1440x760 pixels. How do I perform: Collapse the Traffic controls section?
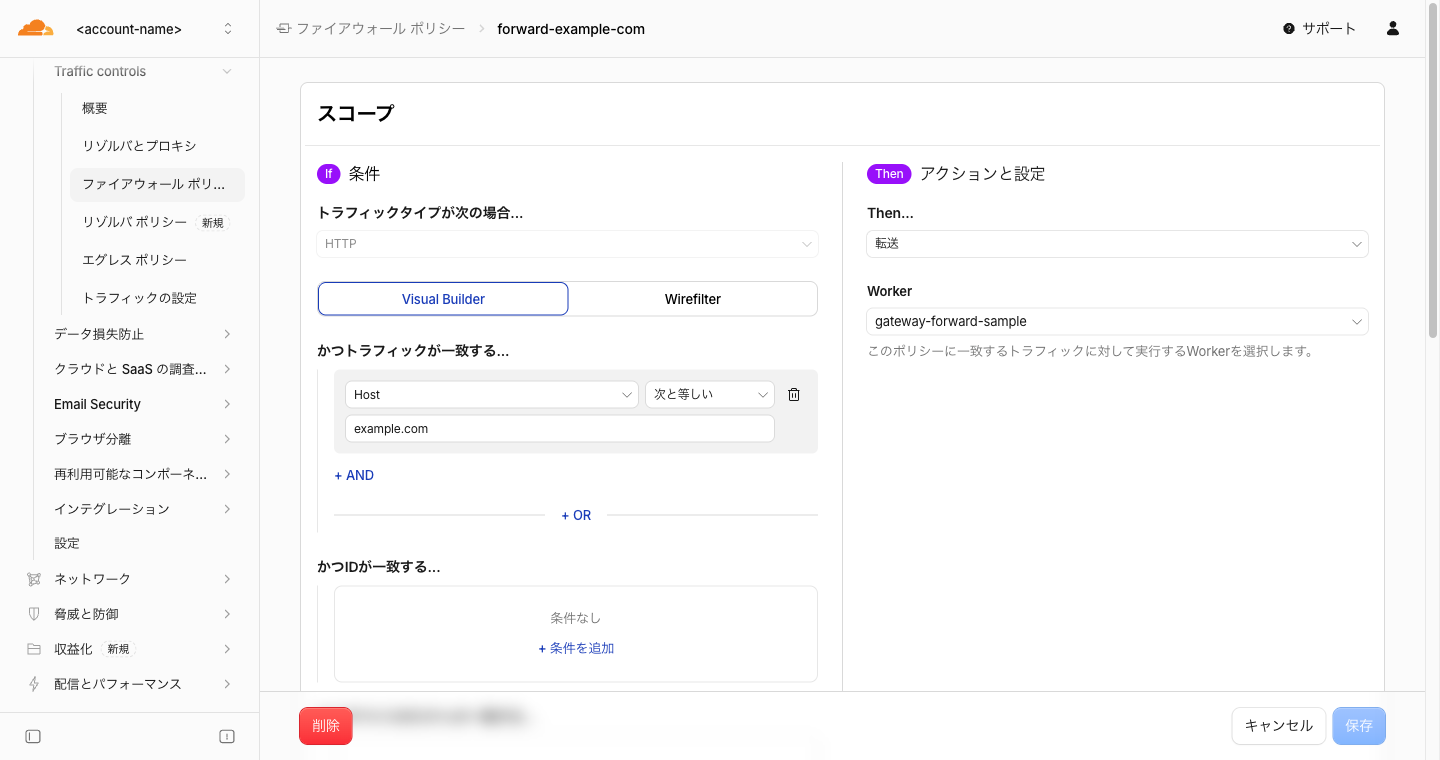143,72
